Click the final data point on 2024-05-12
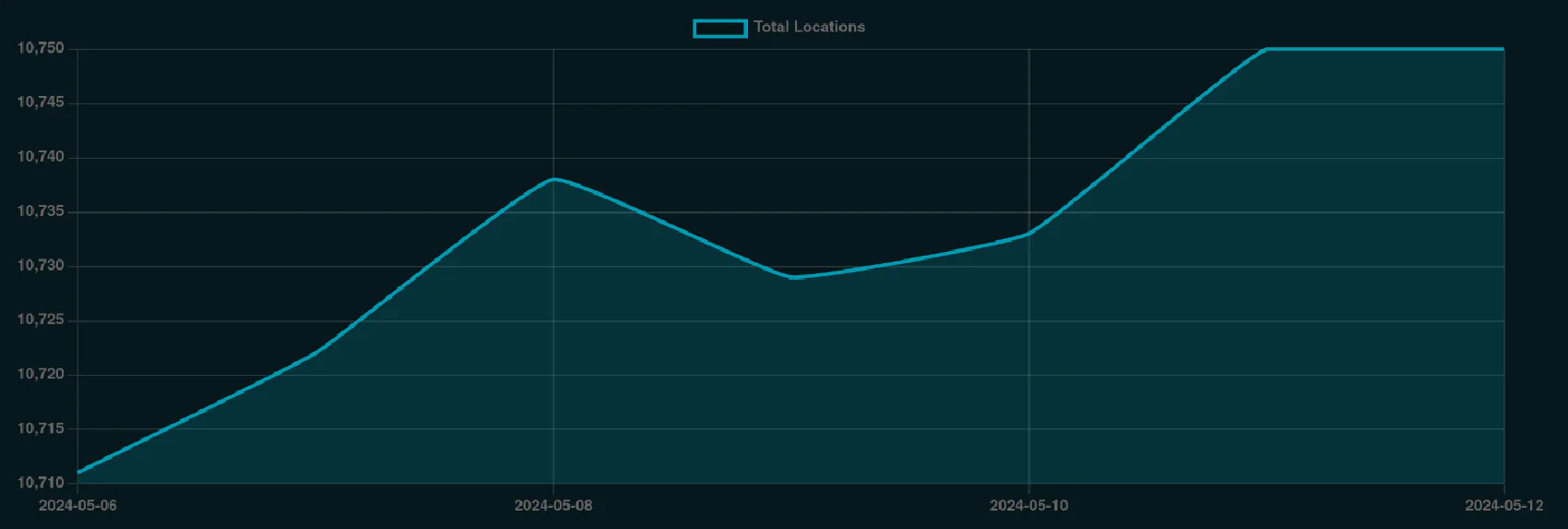The image size is (1568, 529). (1503, 49)
